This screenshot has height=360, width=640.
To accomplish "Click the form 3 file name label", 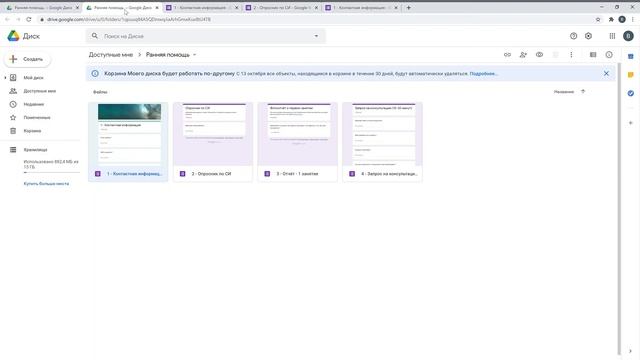I will click(297, 174).
